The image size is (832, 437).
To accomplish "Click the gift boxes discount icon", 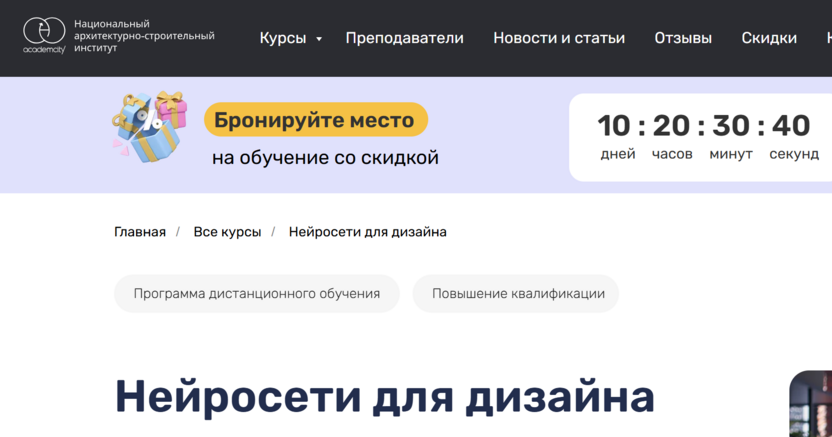I will click(x=150, y=127).
